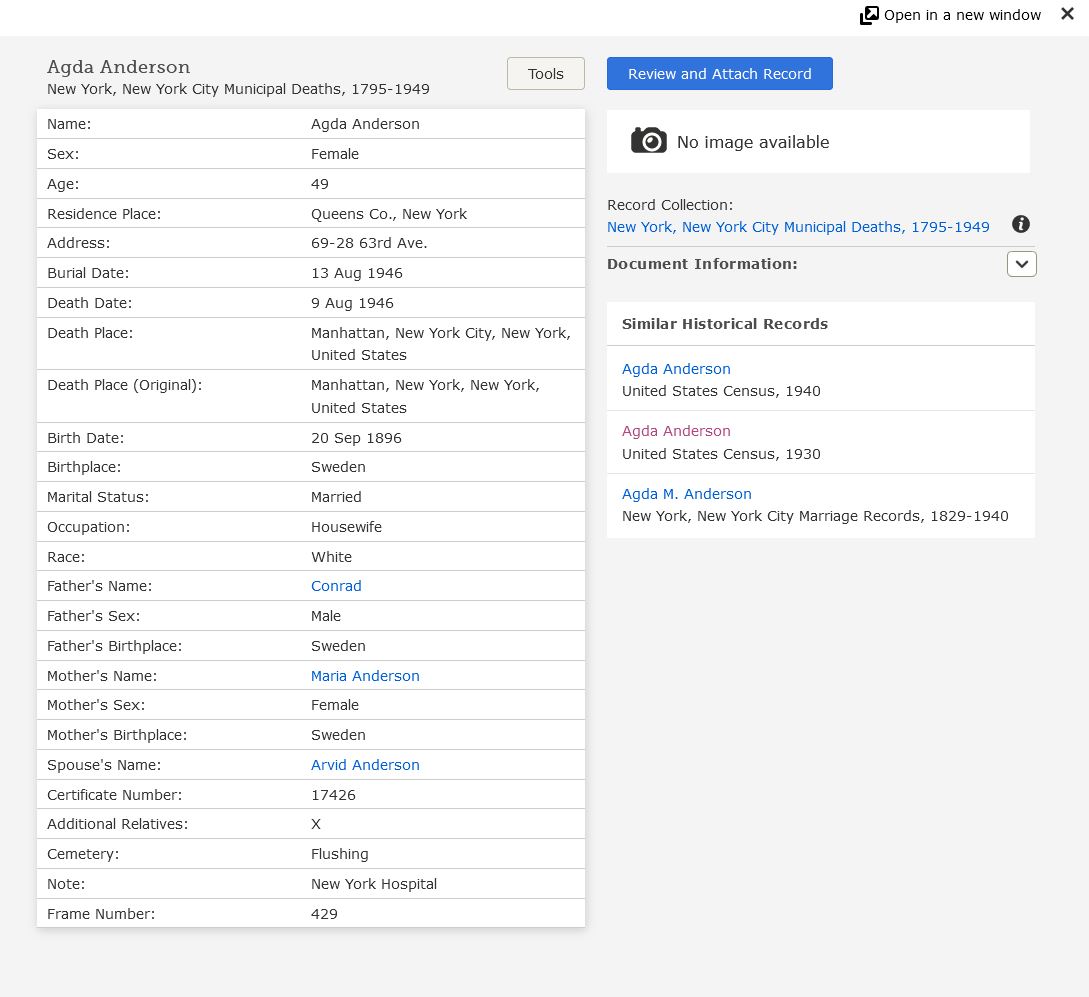Click the 'No image available' text

[753, 142]
